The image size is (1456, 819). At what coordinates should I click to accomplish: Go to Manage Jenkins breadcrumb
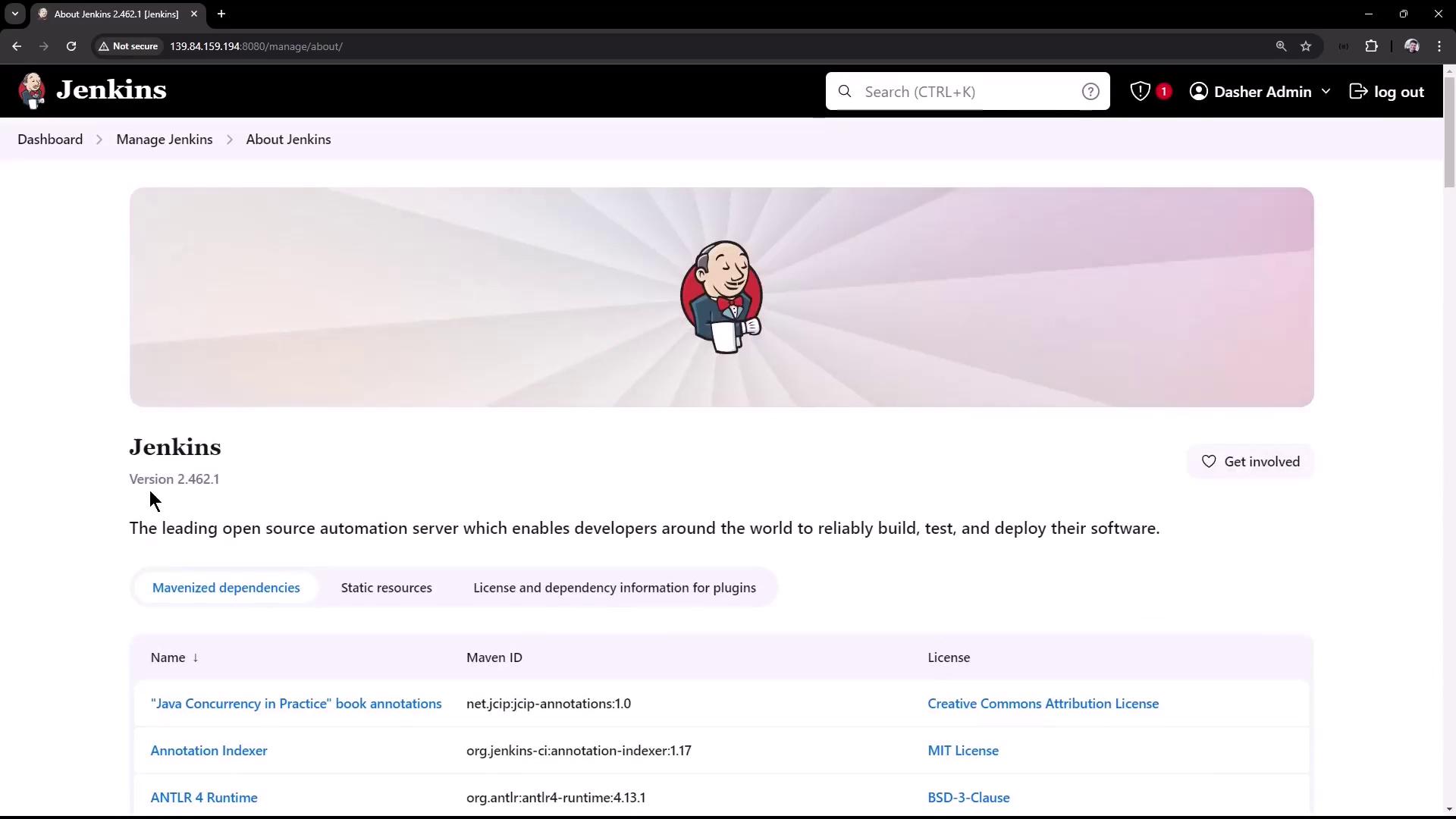(x=164, y=140)
